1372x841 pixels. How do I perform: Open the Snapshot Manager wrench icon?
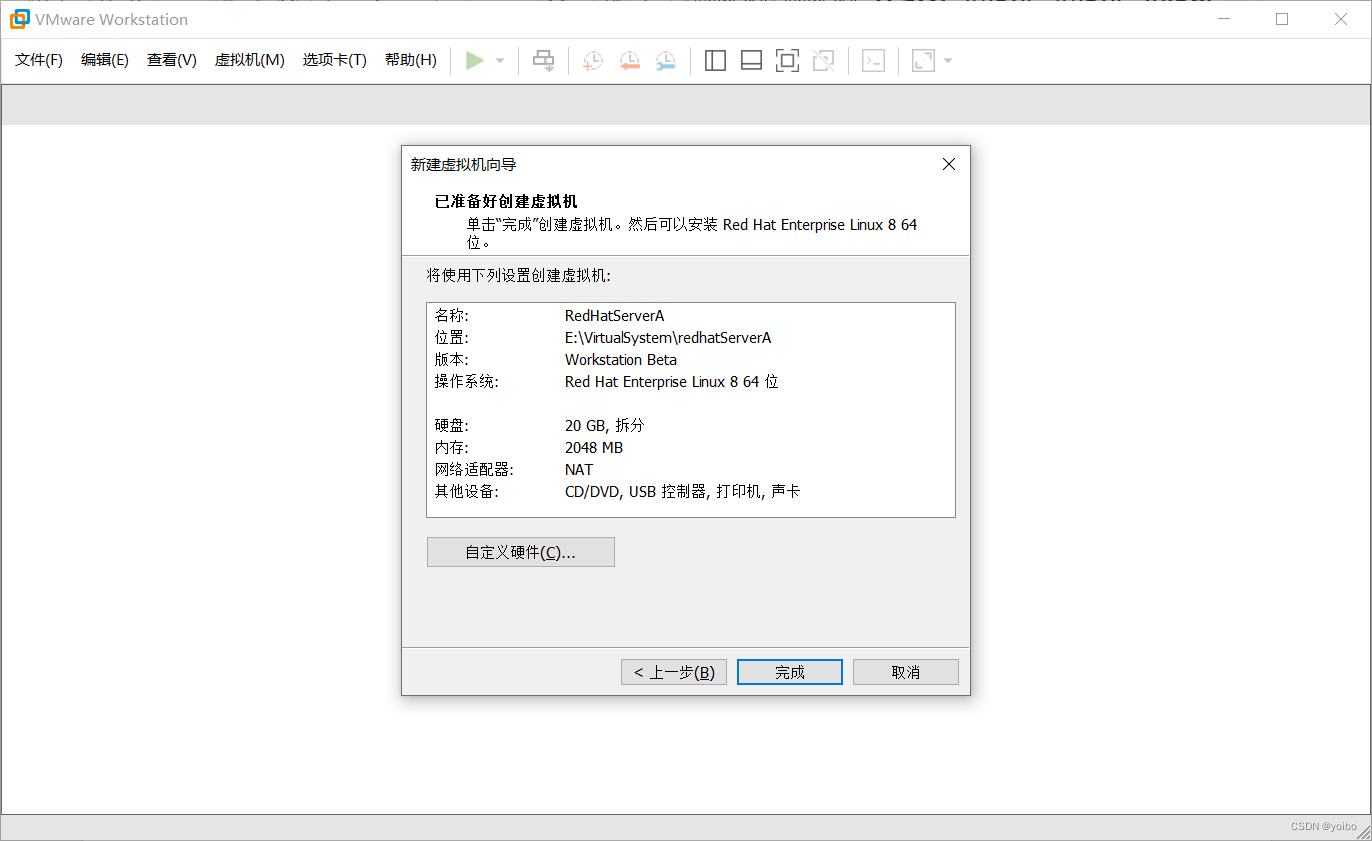666,61
